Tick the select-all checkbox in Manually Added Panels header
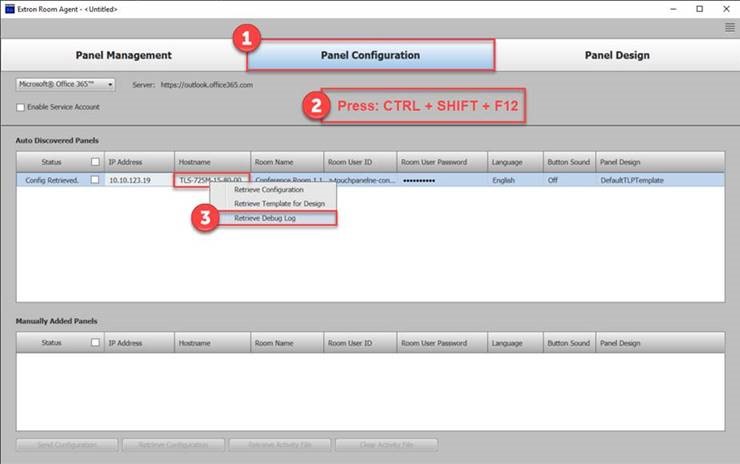This screenshot has height=464, width=740. pyautogui.click(x=95, y=342)
